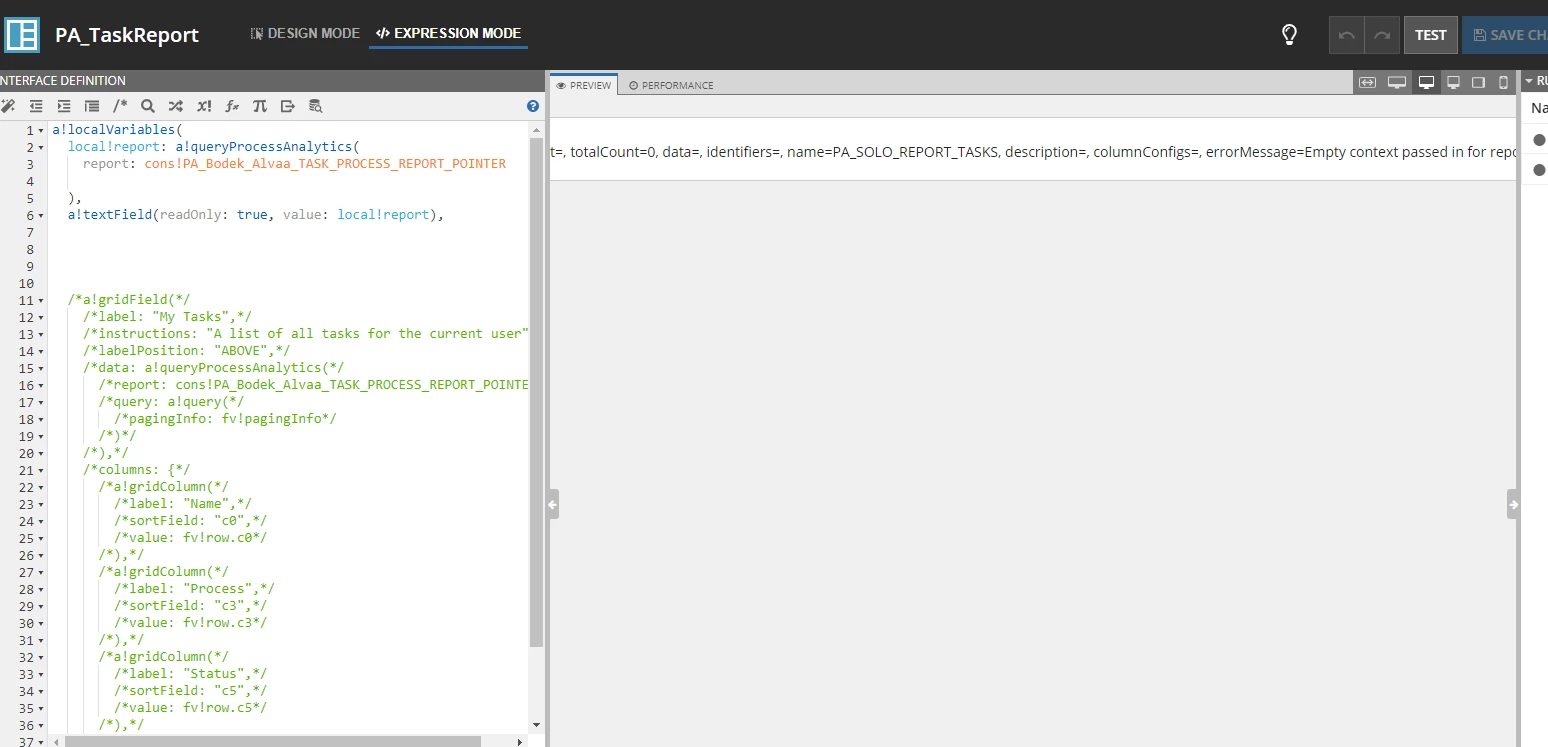
Task: Click the pi constant icon
Action: [x=260, y=106]
